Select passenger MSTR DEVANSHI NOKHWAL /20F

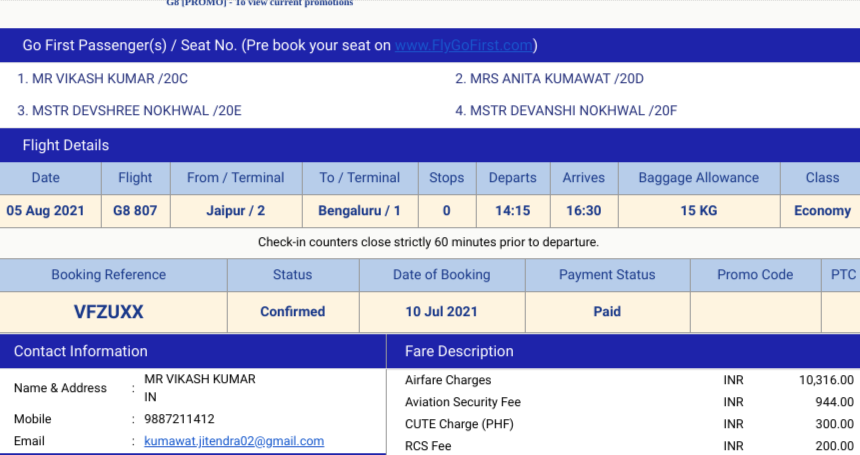pos(566,111)
